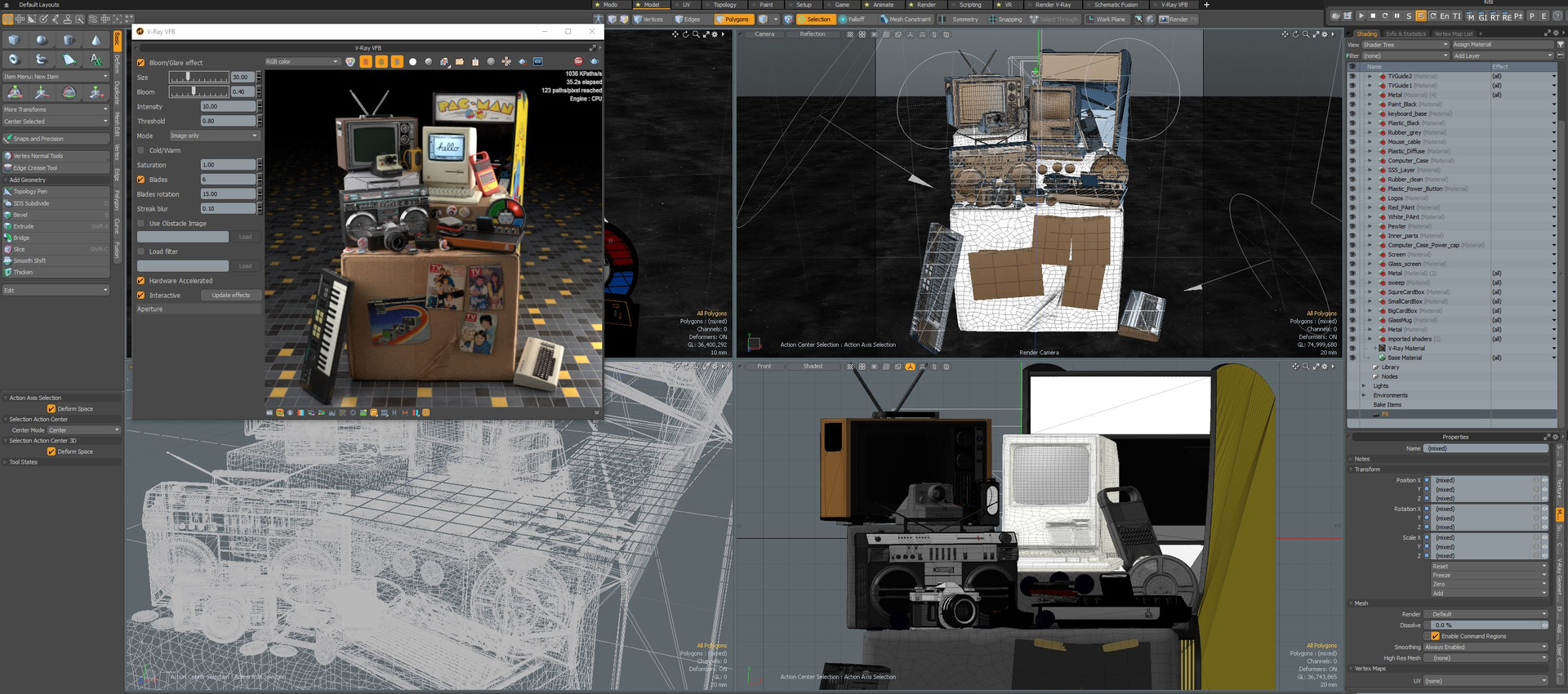This screenshot has height=694, width=1568.
Task: Enable the Cold/Warm checkbox
Action: pyautogui.click(x=141, y=150)
